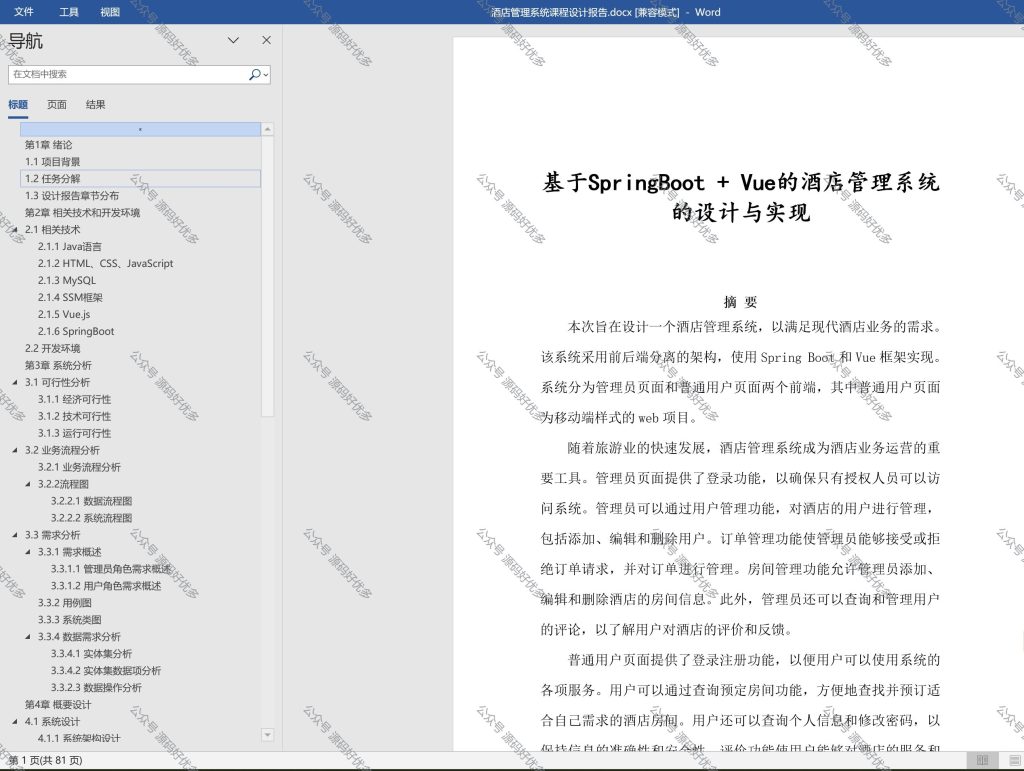Open search options dropdown arrow beside magnifier
Screen dimensions: 1024x771
266,75
